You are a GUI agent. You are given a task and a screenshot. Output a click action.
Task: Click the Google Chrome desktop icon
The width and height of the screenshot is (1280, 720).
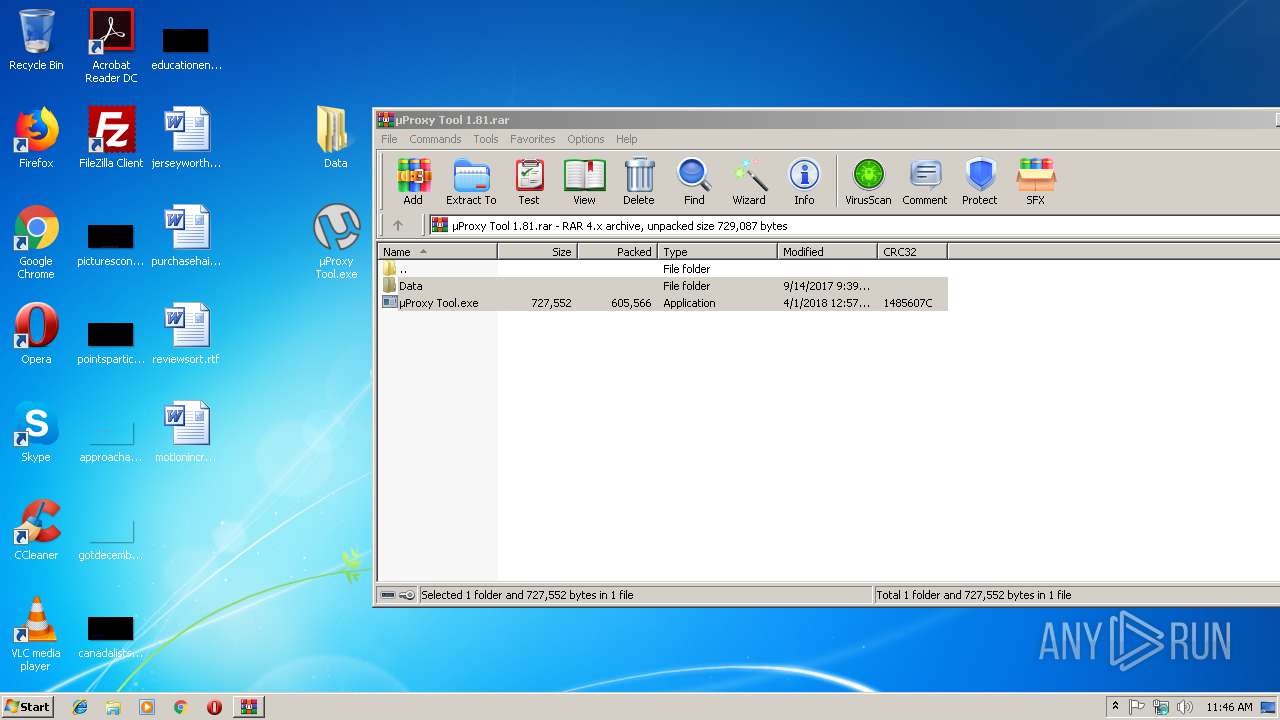[36, 242]
